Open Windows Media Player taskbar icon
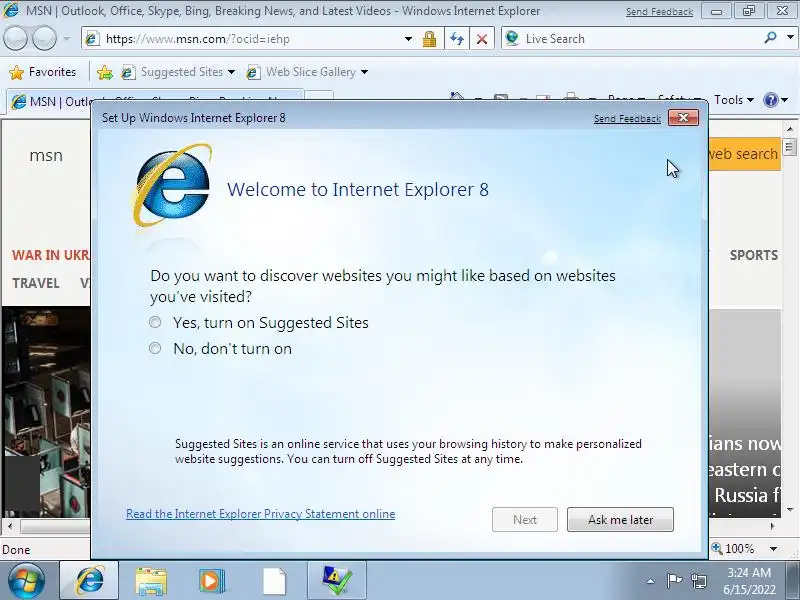 [212, 581]
